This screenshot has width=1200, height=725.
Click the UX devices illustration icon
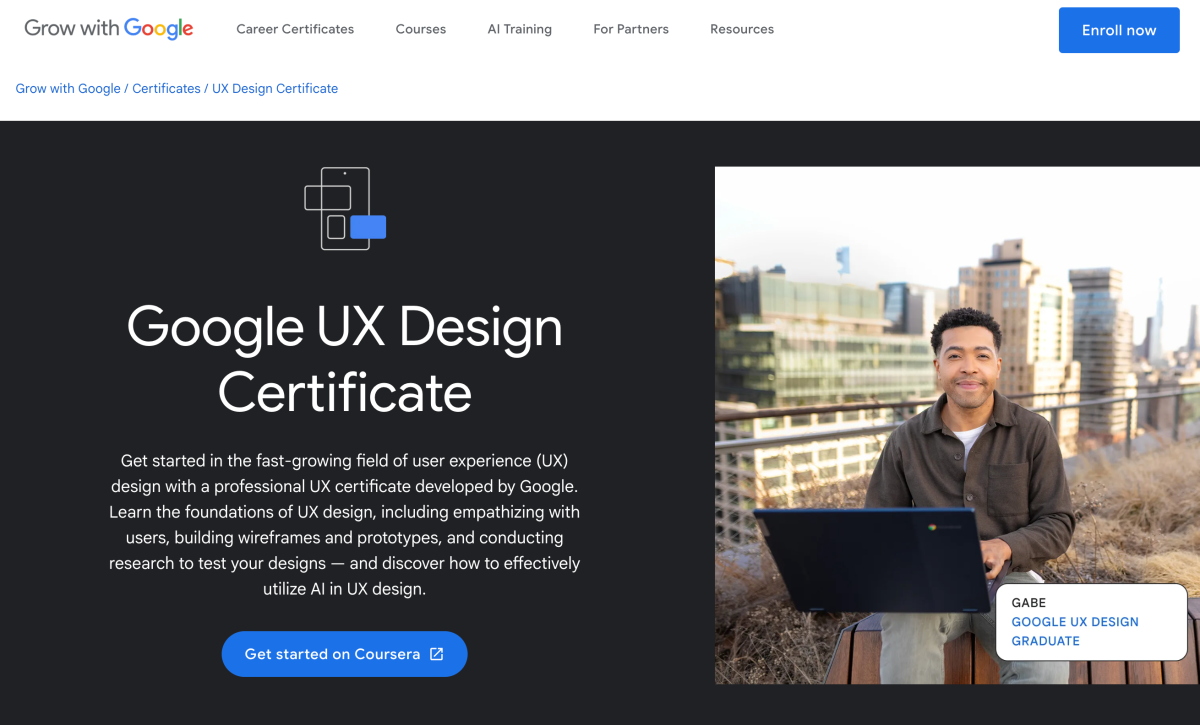point(345,209)
